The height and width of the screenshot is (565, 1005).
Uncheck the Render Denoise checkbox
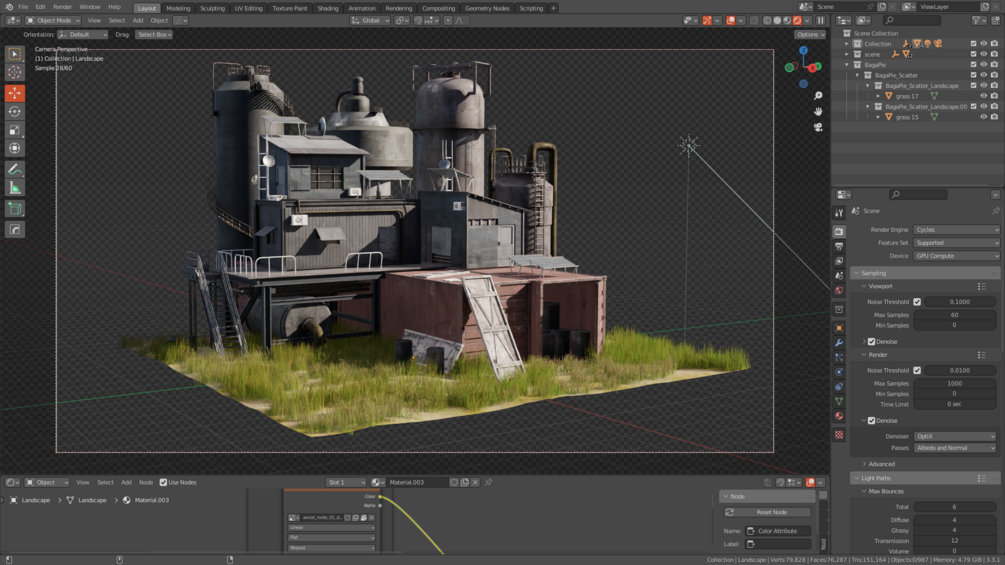click(x=871, y=421)
